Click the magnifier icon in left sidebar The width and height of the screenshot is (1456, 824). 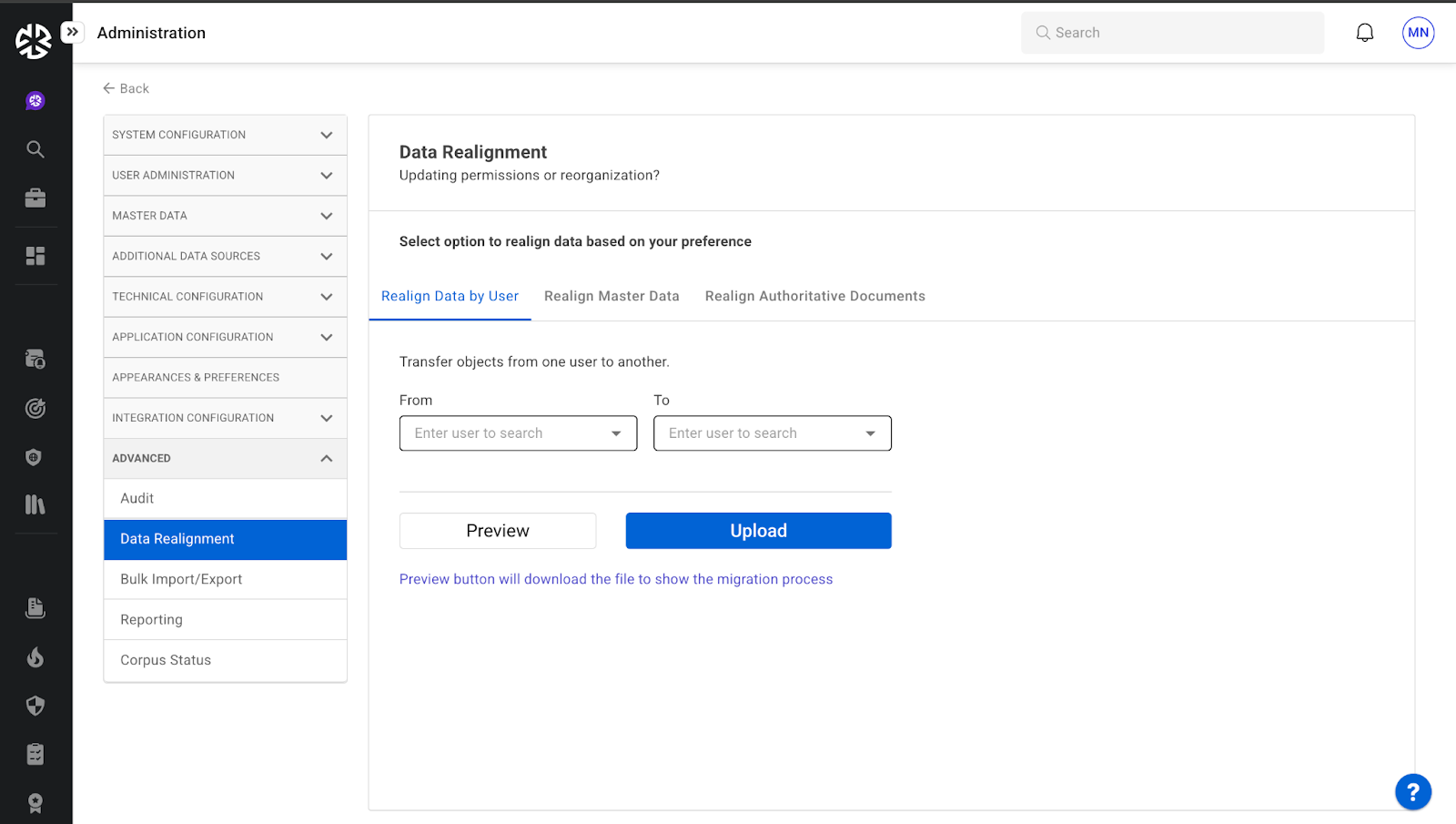[35, 149]
